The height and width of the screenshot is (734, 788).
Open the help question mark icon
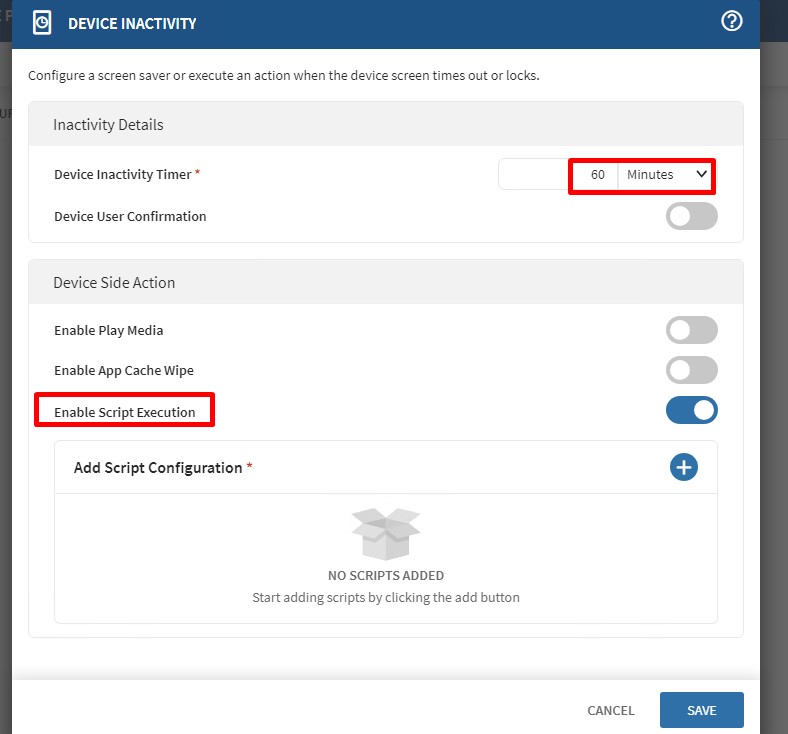[732, 21]
